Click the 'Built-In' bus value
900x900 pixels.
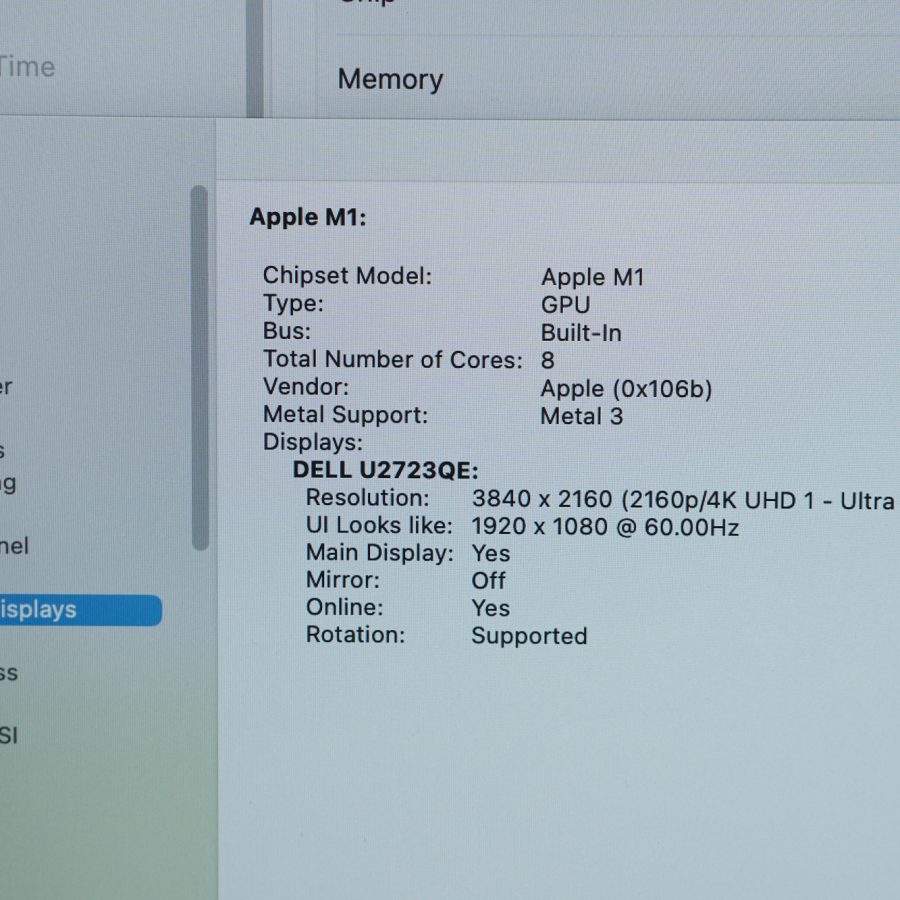click(581, 333)
